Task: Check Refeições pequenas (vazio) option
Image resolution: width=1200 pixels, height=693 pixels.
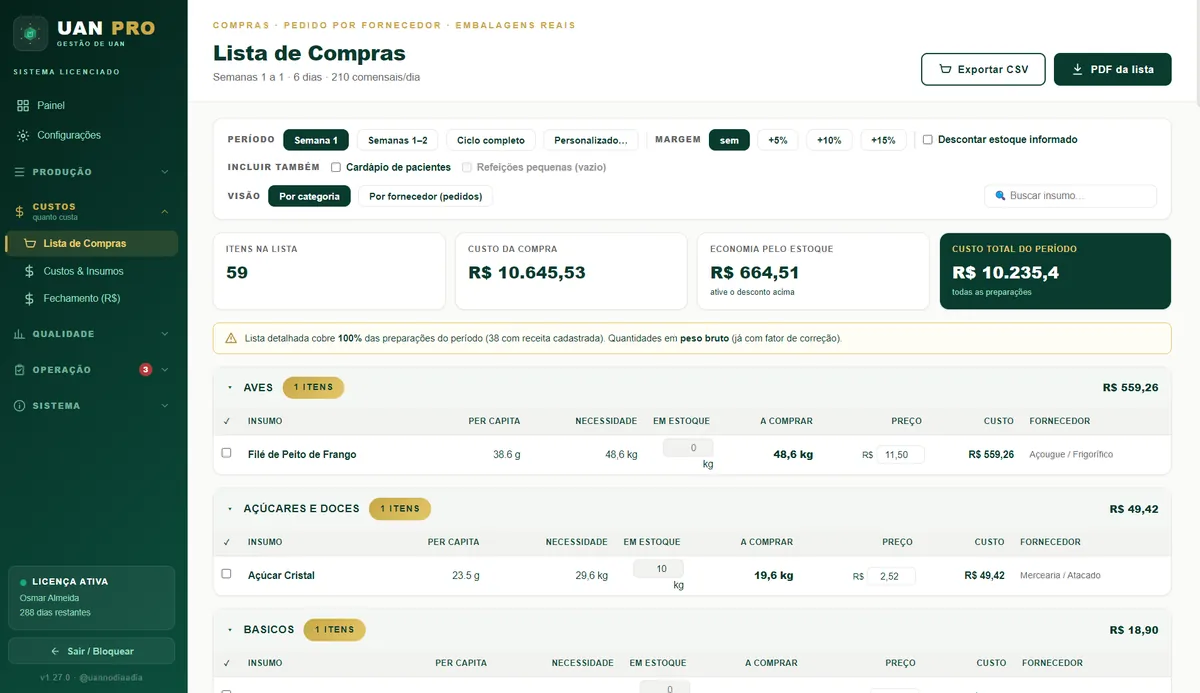Action: click(x=467, y=167)
